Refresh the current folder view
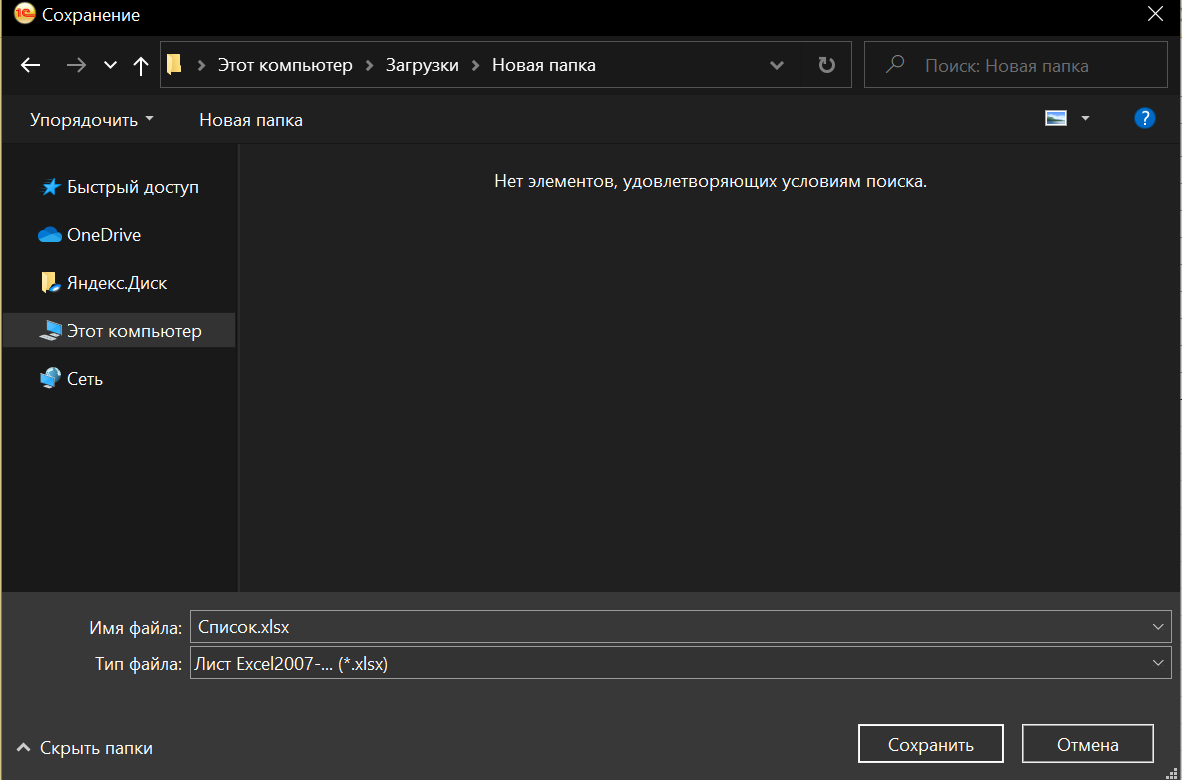 [x=826, y=65]
